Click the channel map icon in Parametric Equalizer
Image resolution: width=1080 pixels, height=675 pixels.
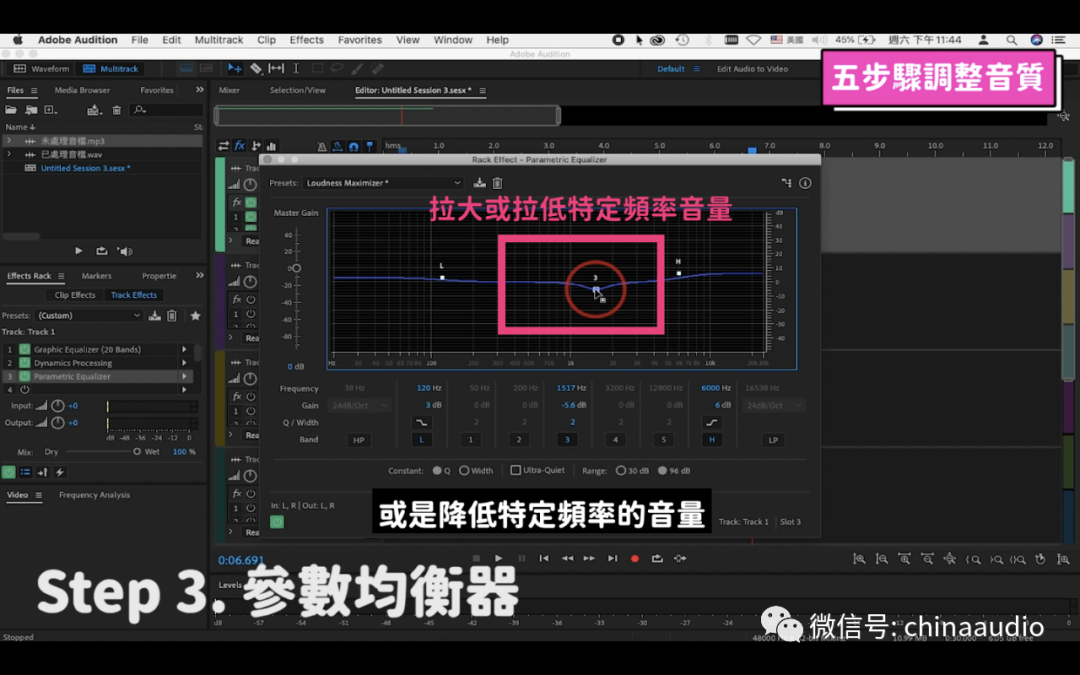pos(787,183)
